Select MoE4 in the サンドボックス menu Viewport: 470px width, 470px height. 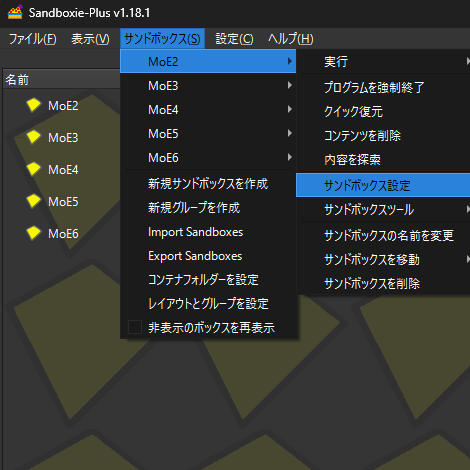[x=208, y=110]
